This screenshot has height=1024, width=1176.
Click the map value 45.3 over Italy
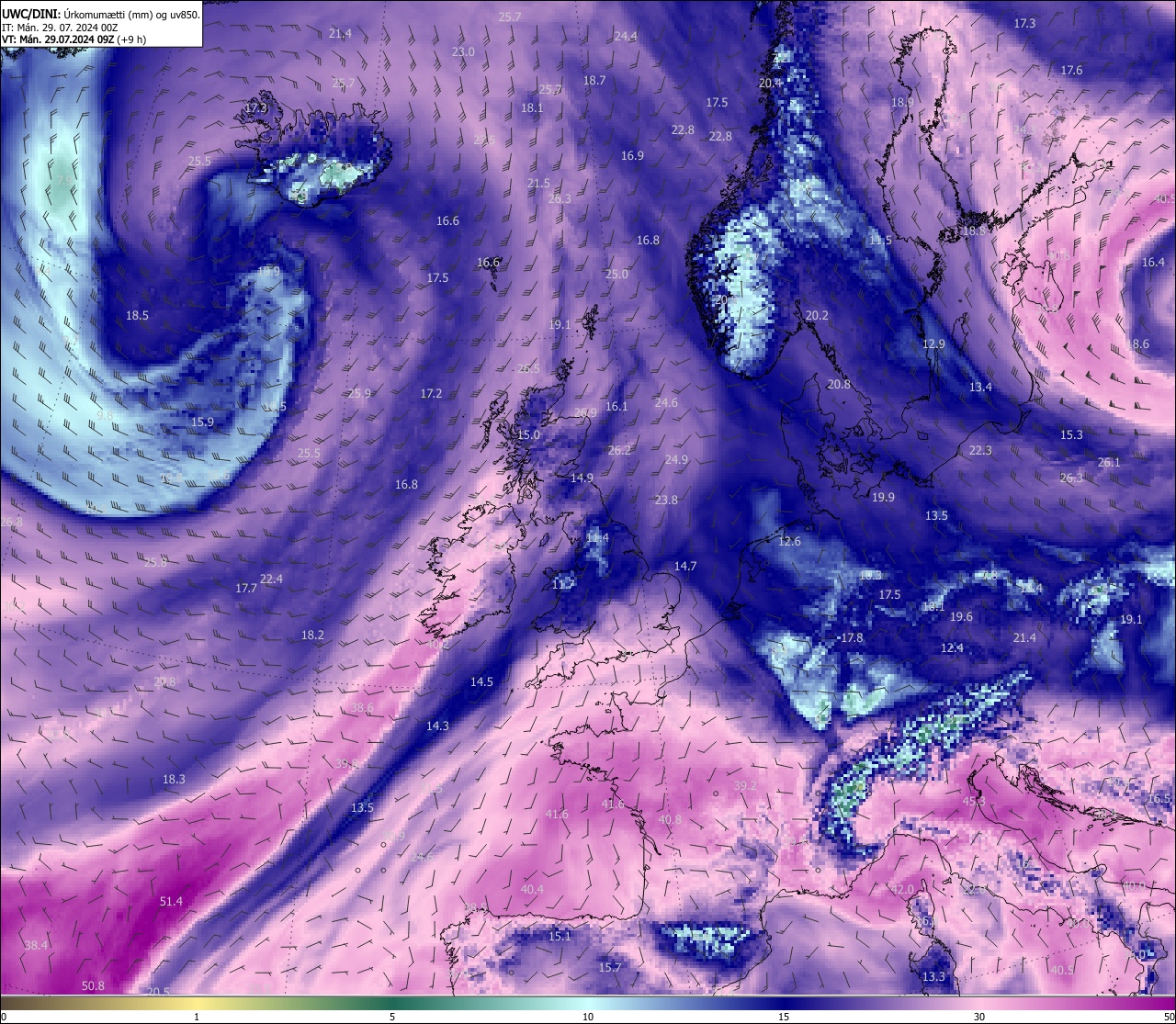pos(974,802)
